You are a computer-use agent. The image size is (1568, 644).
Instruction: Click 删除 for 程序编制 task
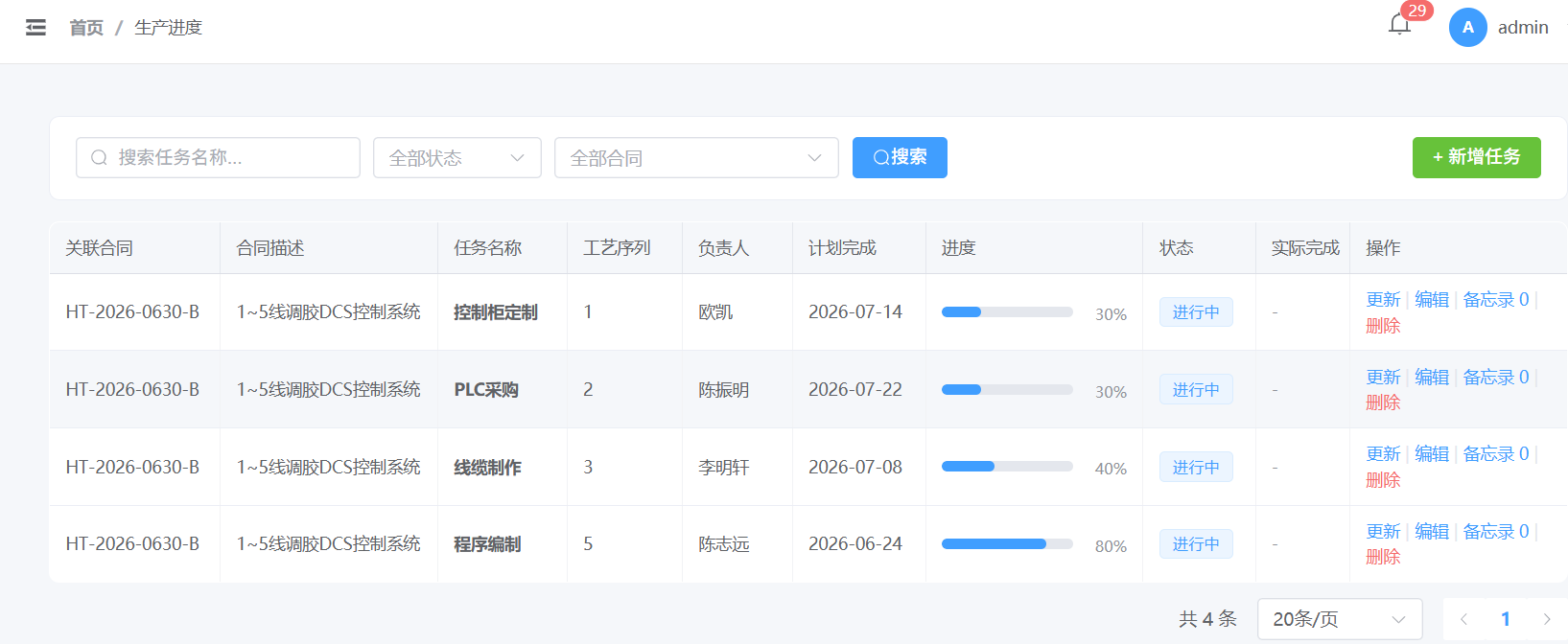tap(1383, 557)
